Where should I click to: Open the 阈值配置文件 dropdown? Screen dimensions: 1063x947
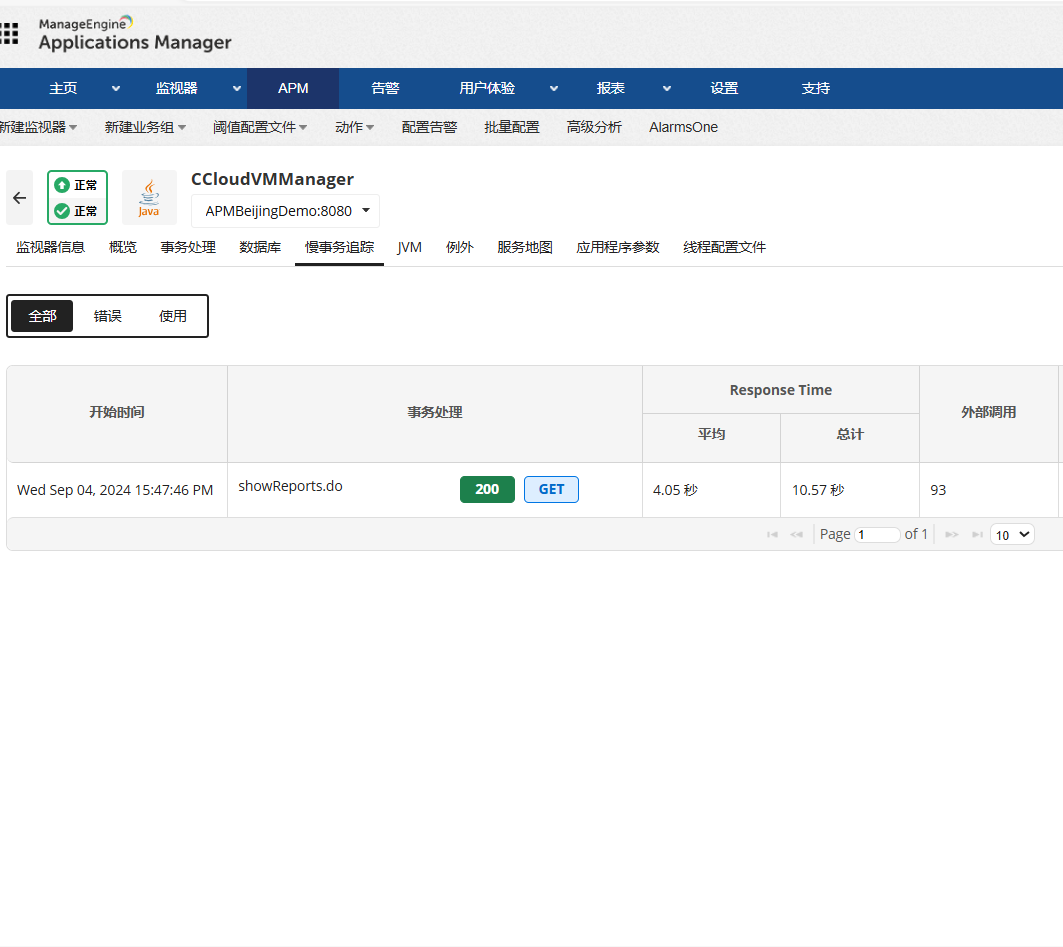(x=260, y=127)
